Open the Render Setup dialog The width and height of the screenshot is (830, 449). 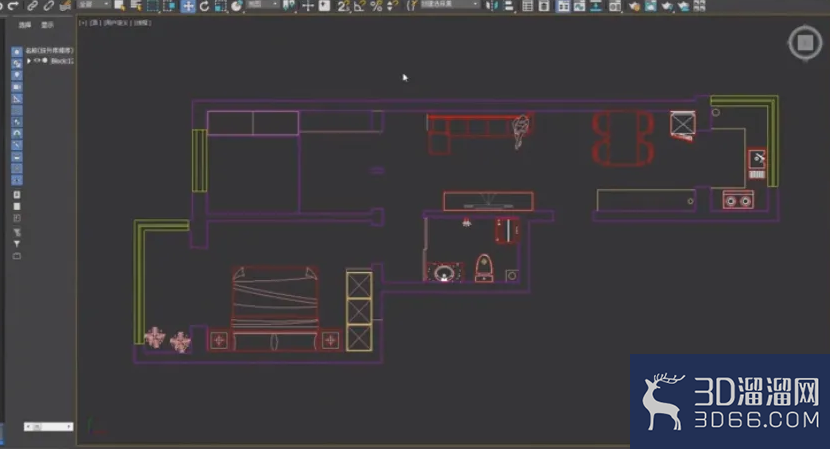[634, 6]
